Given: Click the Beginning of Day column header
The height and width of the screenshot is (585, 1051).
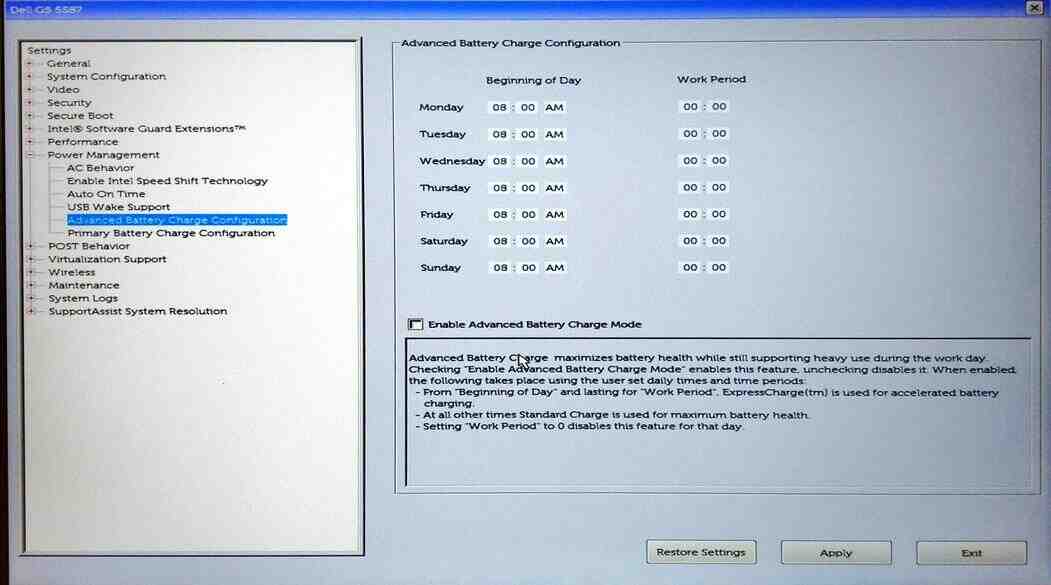Looking at the screenshot, I should click(534, 80).
